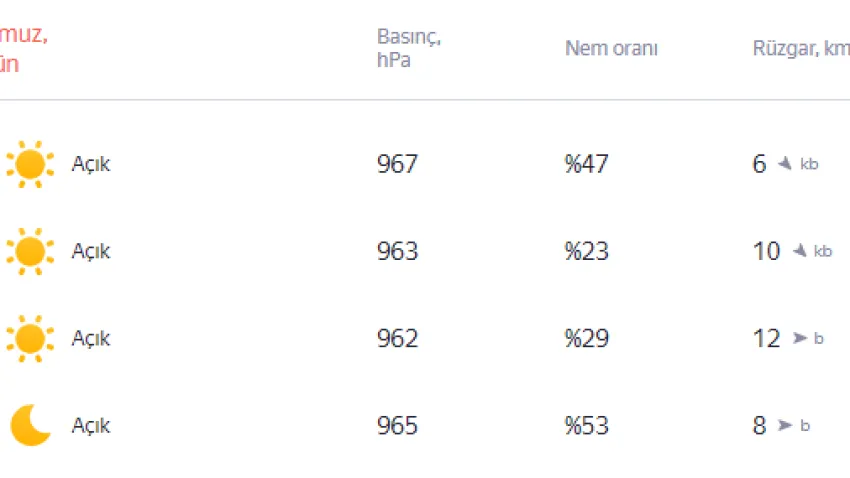Click the %53 humidity value

[586, 425]
